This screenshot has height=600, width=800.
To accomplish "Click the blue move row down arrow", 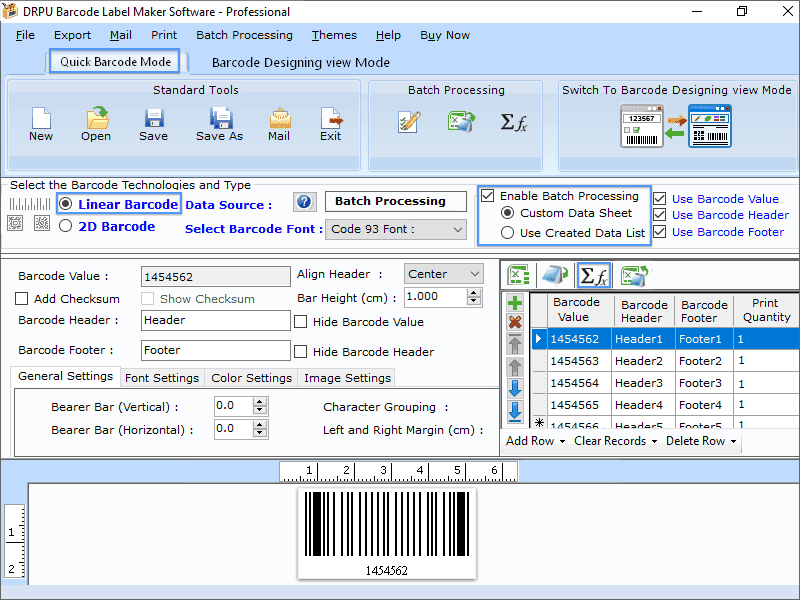I will (515, 388).
